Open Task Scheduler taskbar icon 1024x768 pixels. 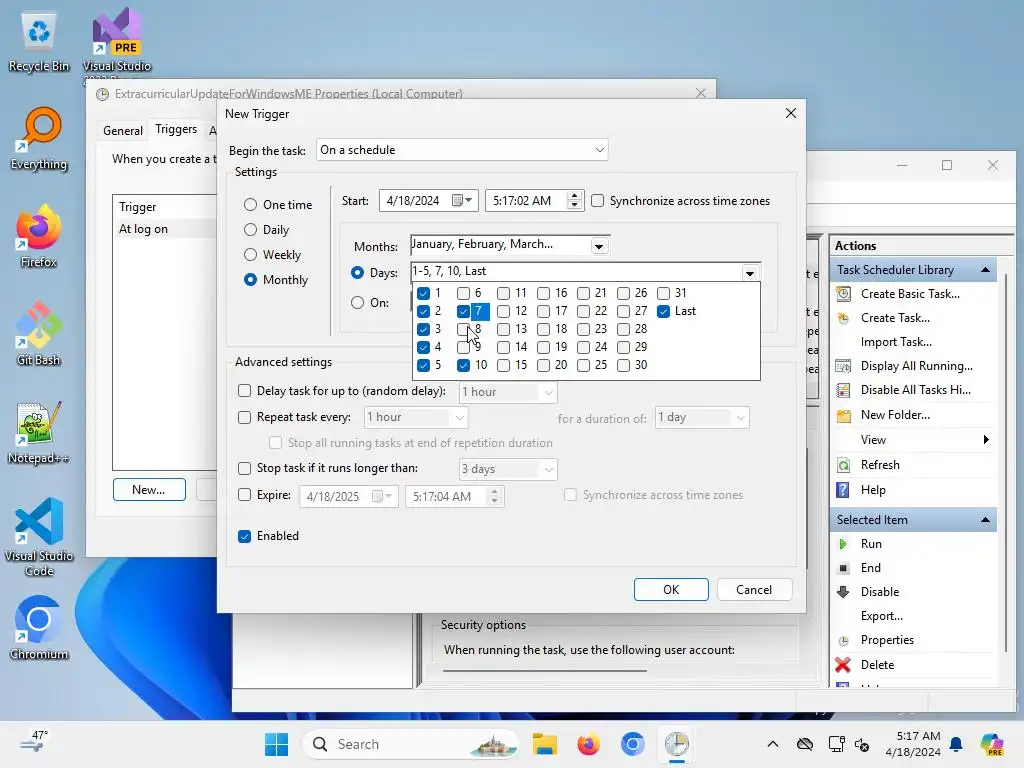coord(677,744)
